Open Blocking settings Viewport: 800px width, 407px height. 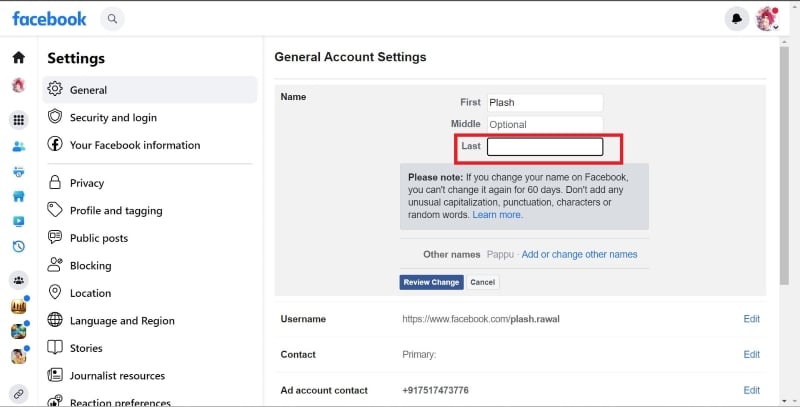150,265
